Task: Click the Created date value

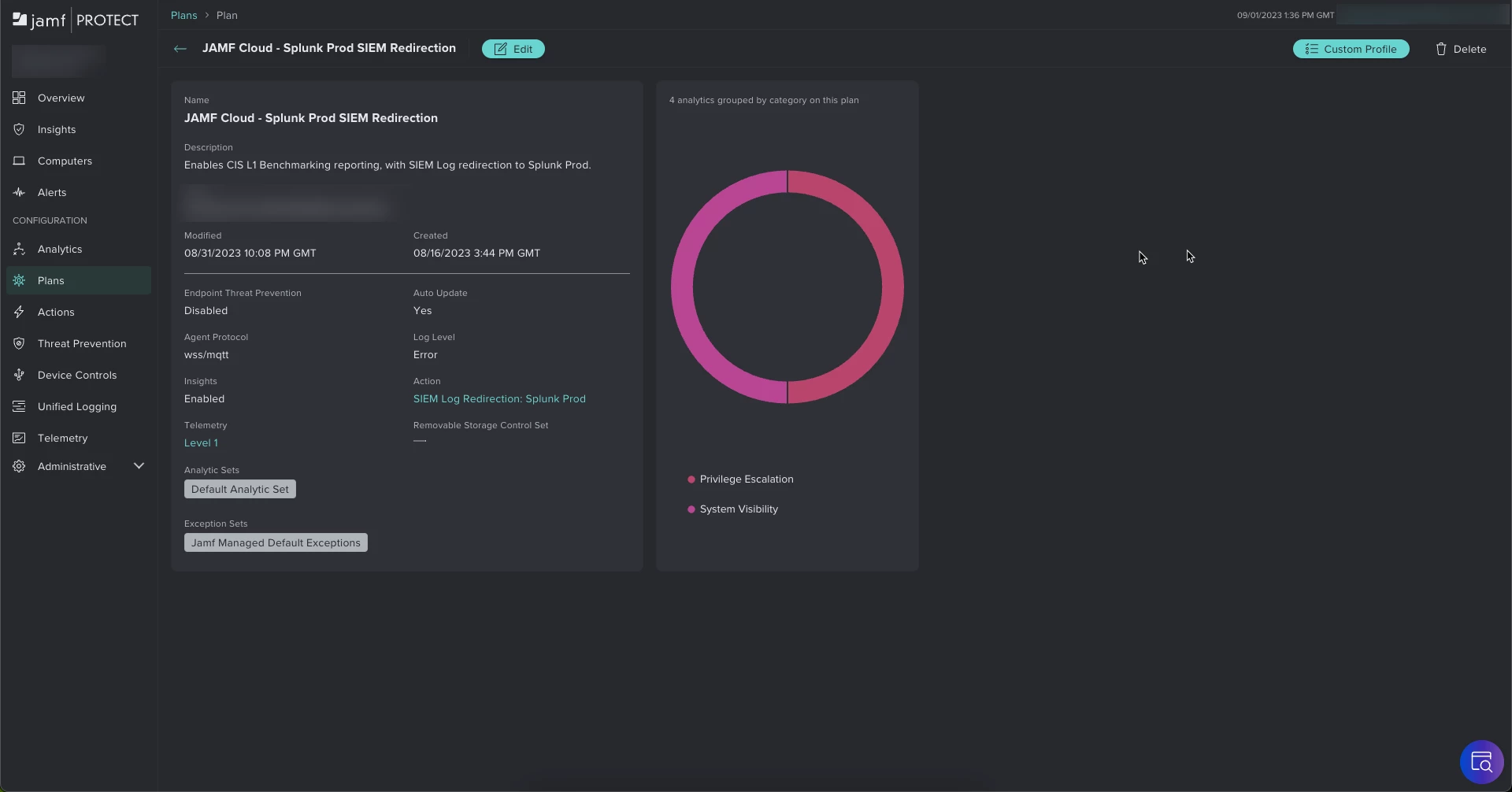Action: pyautogui.click(x=476, y=253)
